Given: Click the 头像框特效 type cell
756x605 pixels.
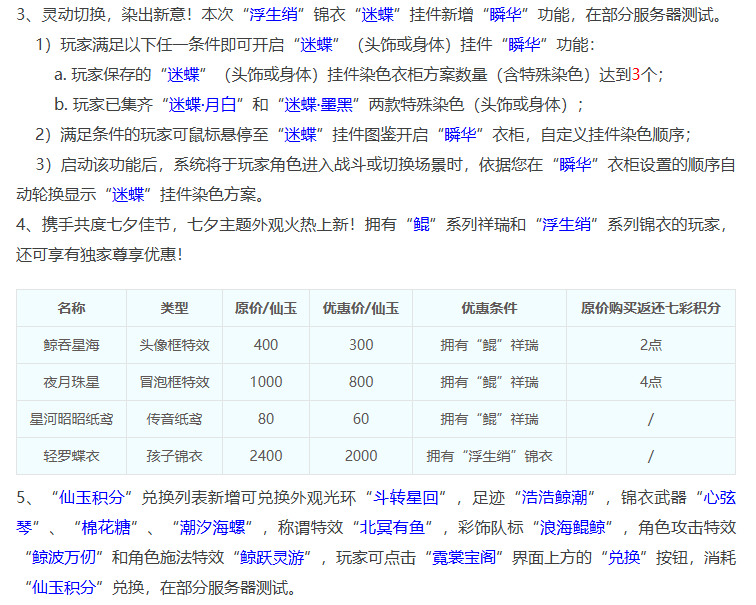Looking at the screenshot, I should pos(174,345).
